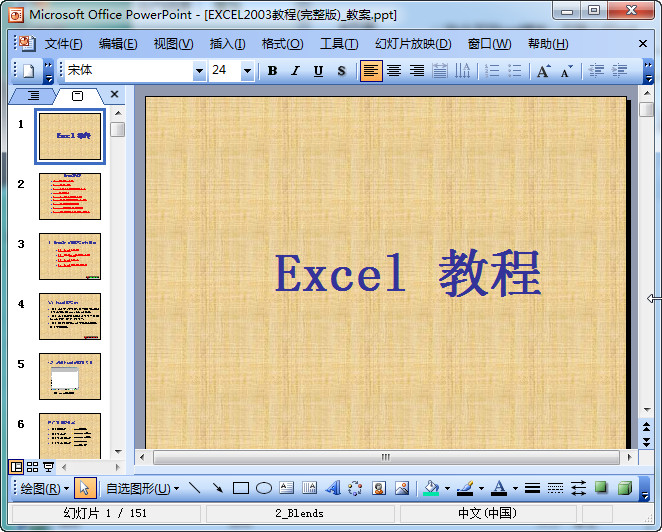Expand standard toolbar options next to New
Screen dimensions: 662x532
coord(49,71)
